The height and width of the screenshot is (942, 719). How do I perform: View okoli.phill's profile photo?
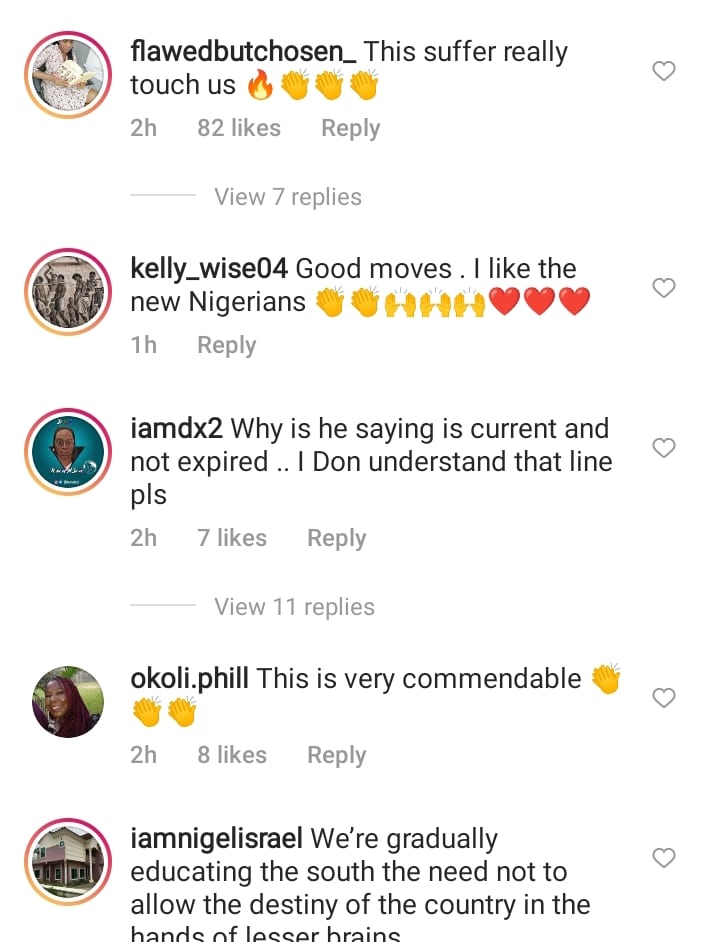68,702
